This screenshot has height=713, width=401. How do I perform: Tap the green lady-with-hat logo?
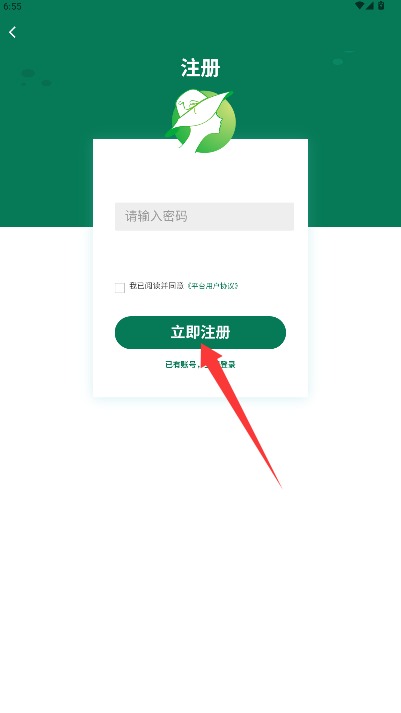(200, 121)
